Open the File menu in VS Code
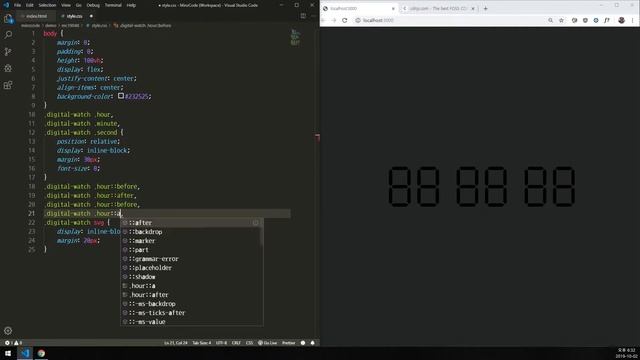The width and height of the screenshot is (640, 360). pos(18,5)
